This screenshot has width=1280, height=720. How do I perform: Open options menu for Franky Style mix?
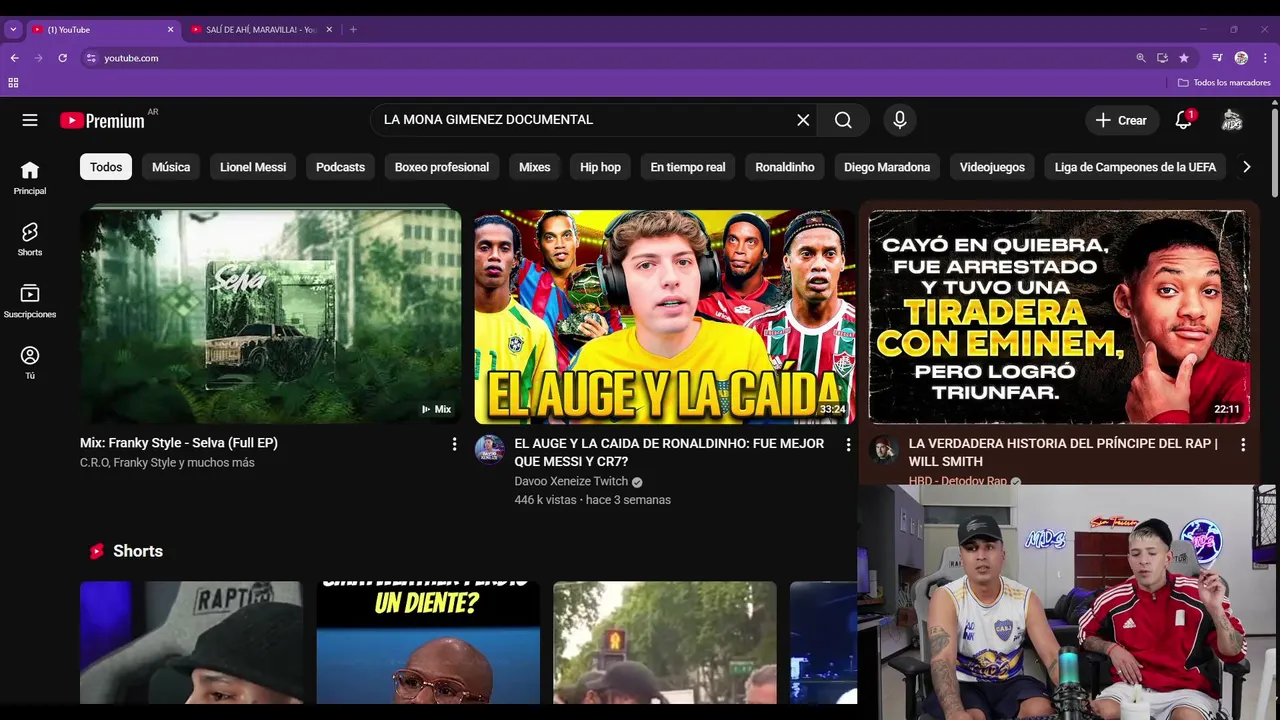(454, 444)
